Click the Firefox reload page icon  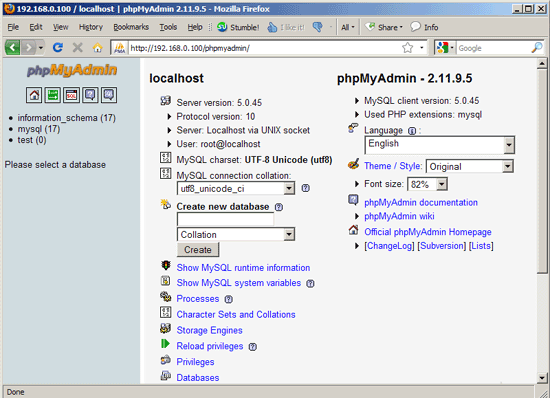58,47
